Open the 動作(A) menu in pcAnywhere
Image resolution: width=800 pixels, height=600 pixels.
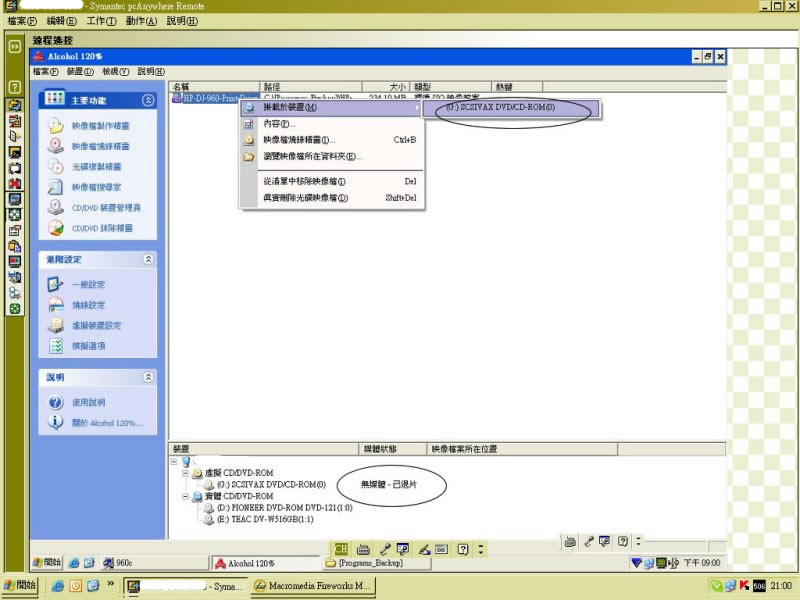[x=141, y=21]
